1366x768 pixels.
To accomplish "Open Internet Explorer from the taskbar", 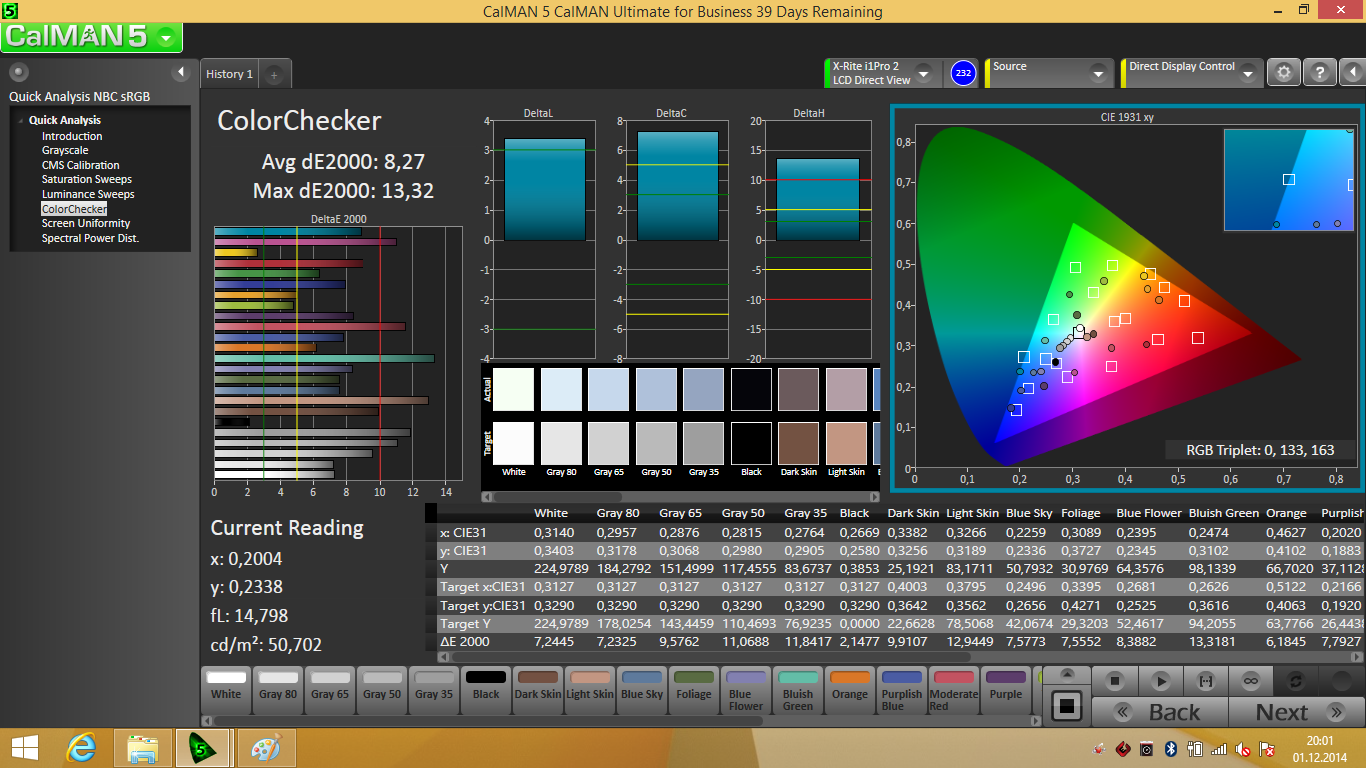I will click(x=81, y=748).
